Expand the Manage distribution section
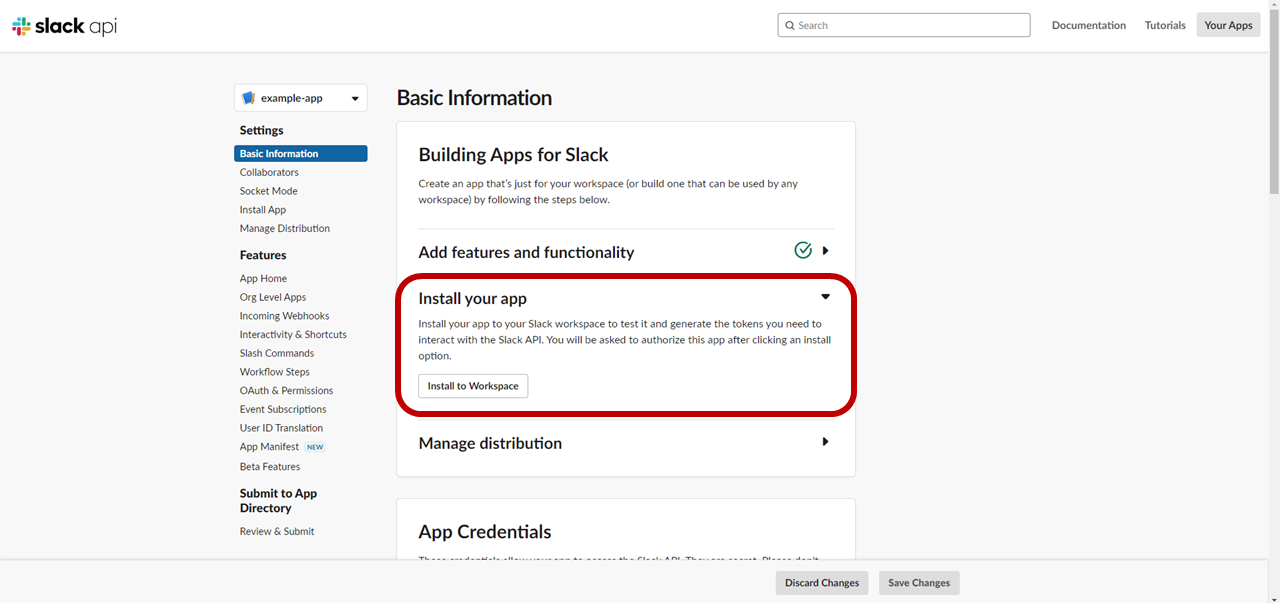This screenshot has height=603, width=1280. [x=825, y=441]
